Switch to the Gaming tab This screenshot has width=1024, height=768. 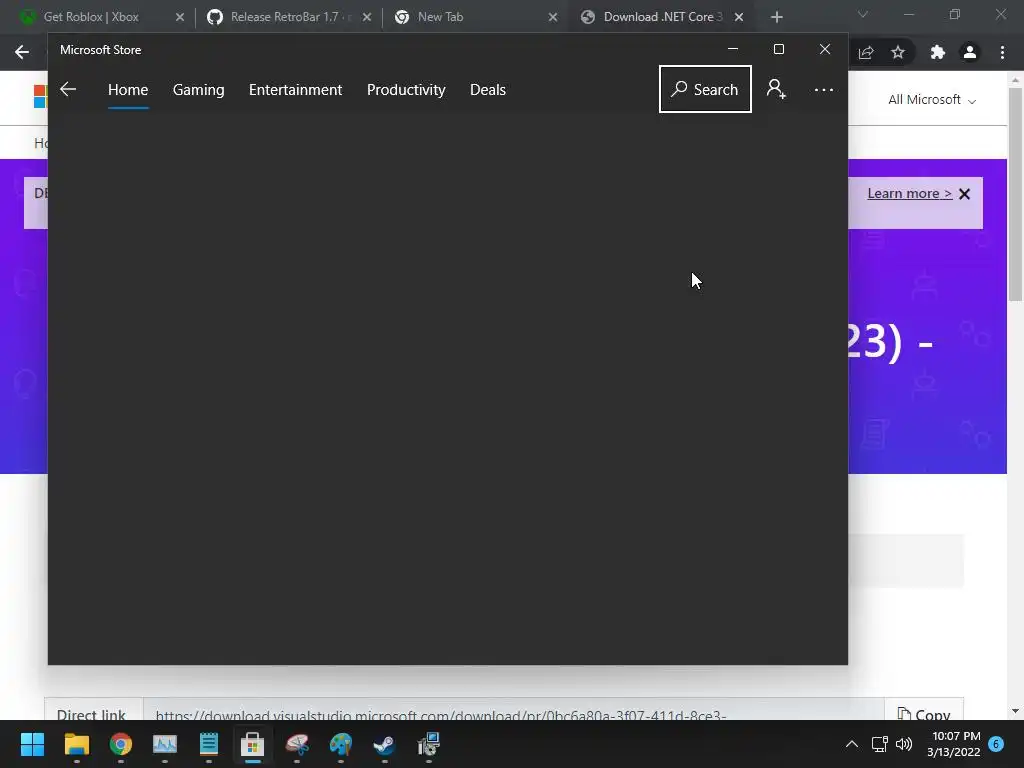[199, 89]
